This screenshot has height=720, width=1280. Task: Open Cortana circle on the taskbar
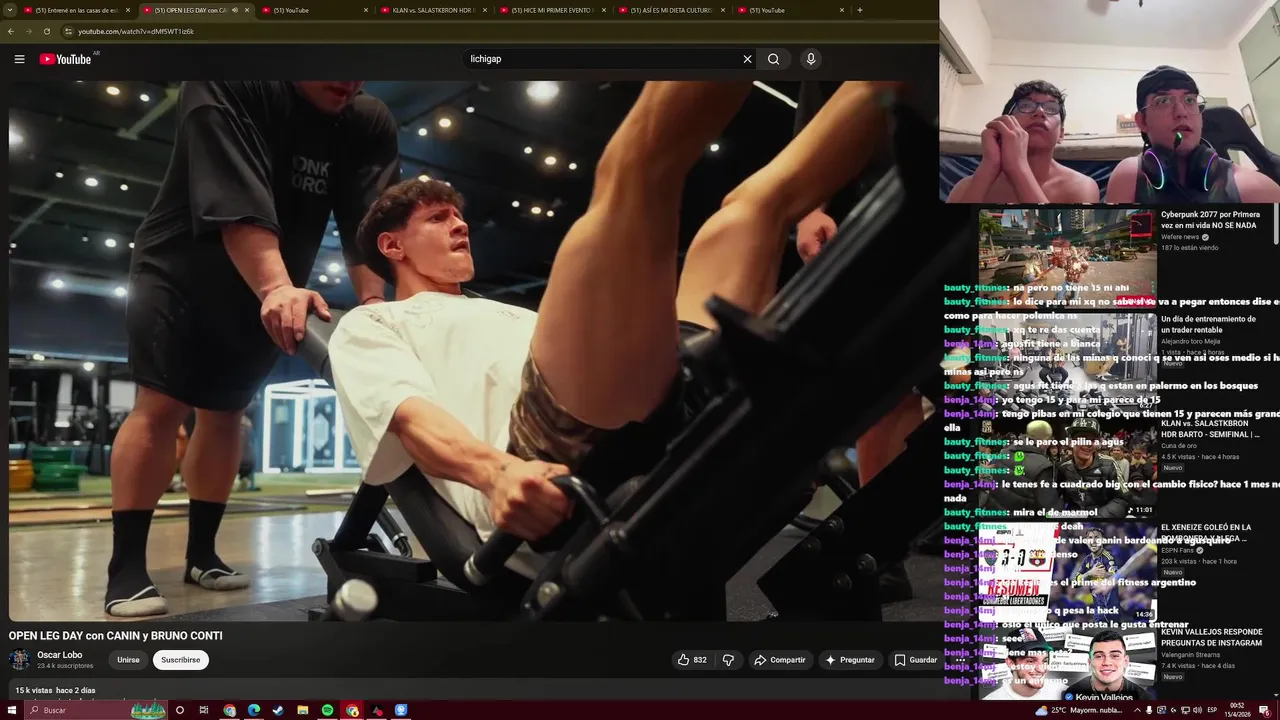point(180,710)
